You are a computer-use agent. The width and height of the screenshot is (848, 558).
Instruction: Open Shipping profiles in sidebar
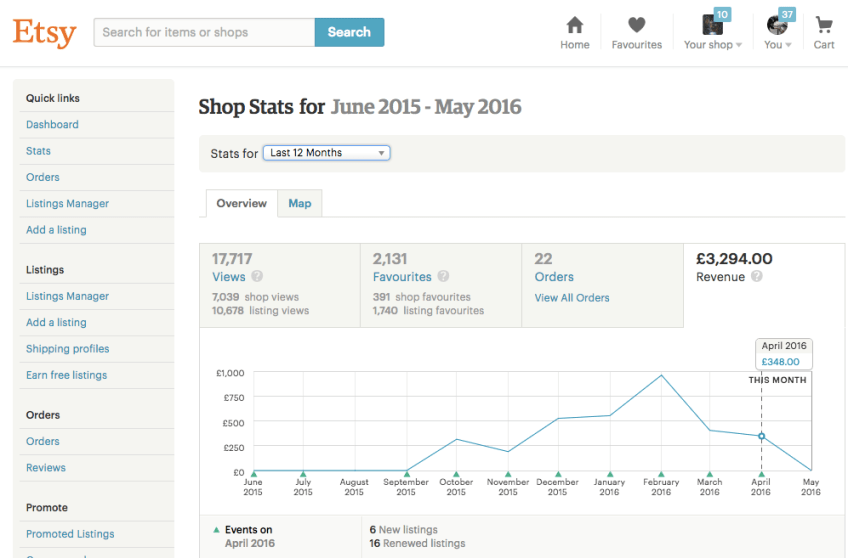click(68, 349)
